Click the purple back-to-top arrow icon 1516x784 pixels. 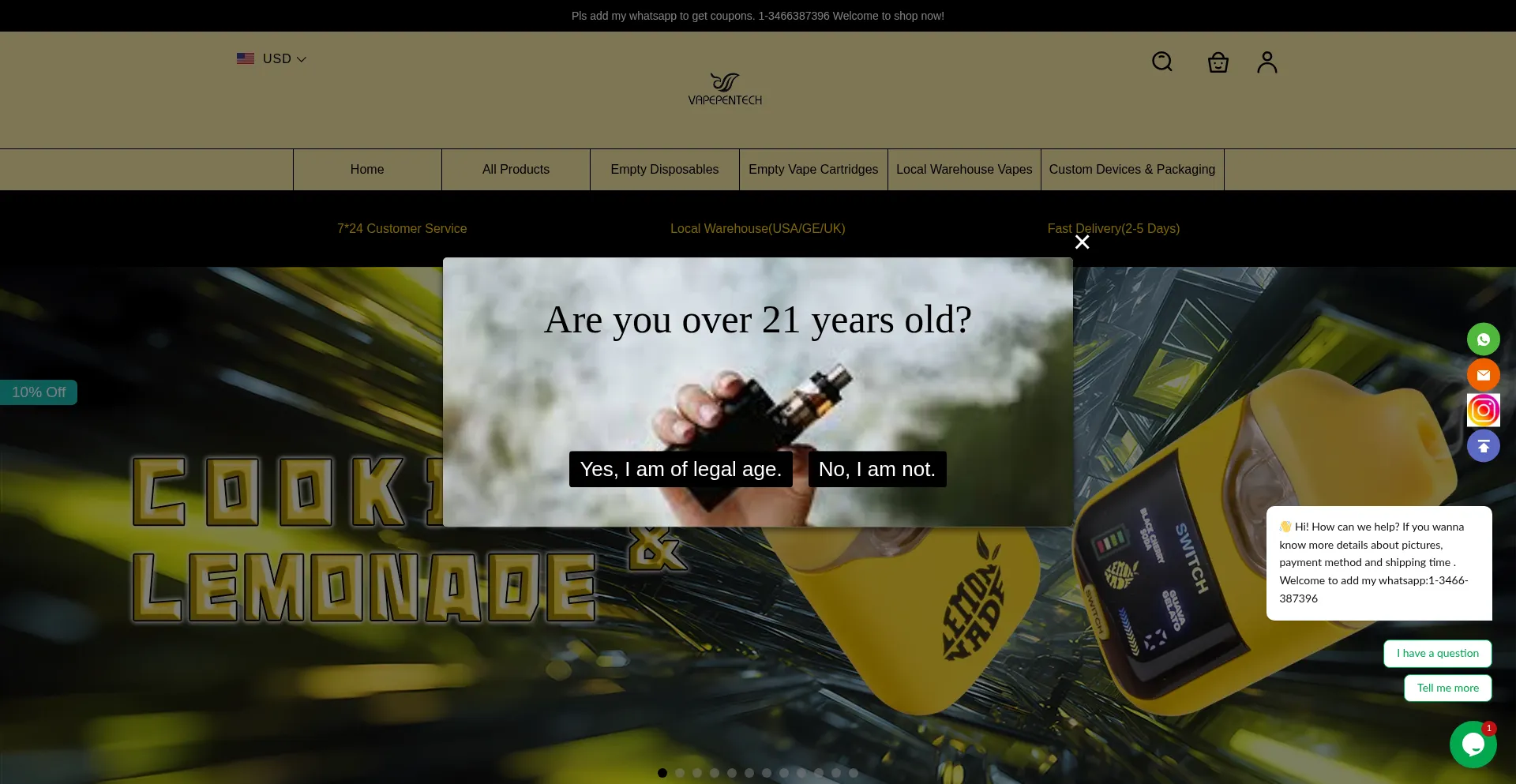pos(1483,446)
